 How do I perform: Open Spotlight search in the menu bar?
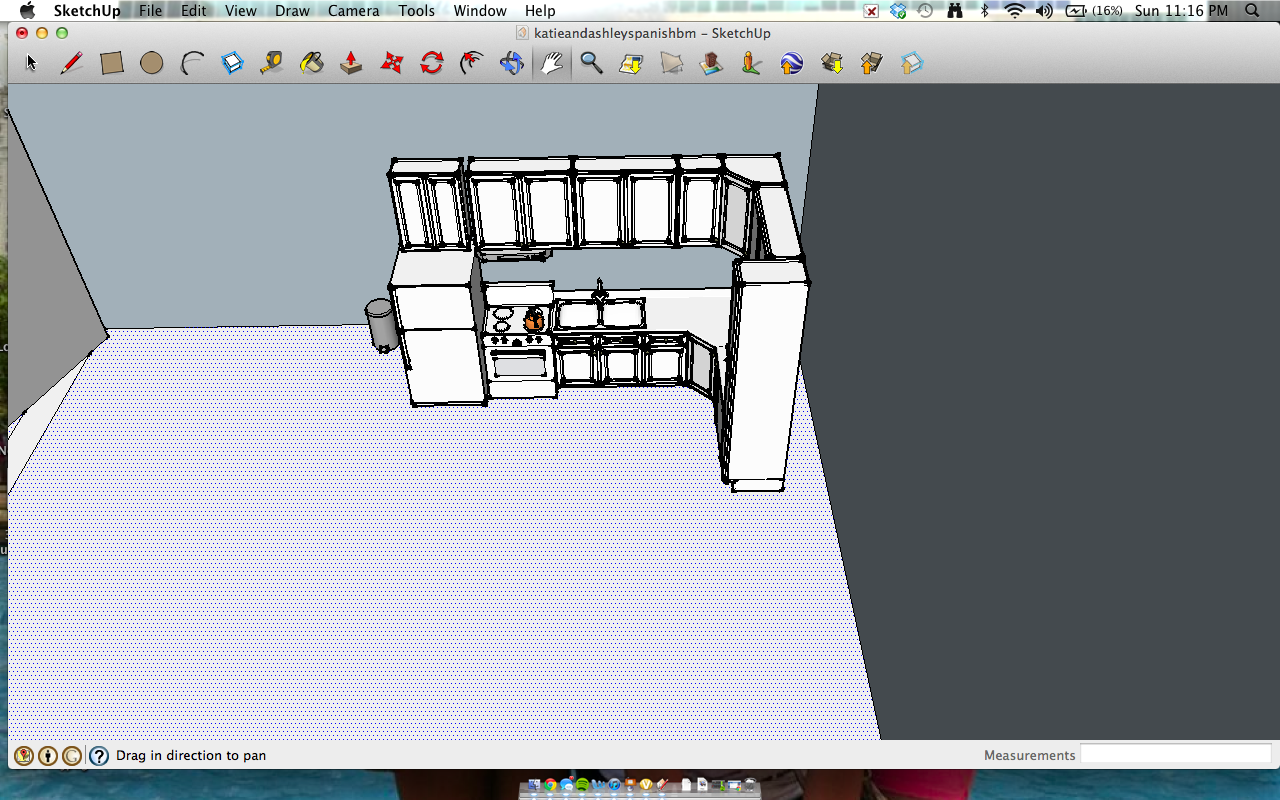point(1252,11)
